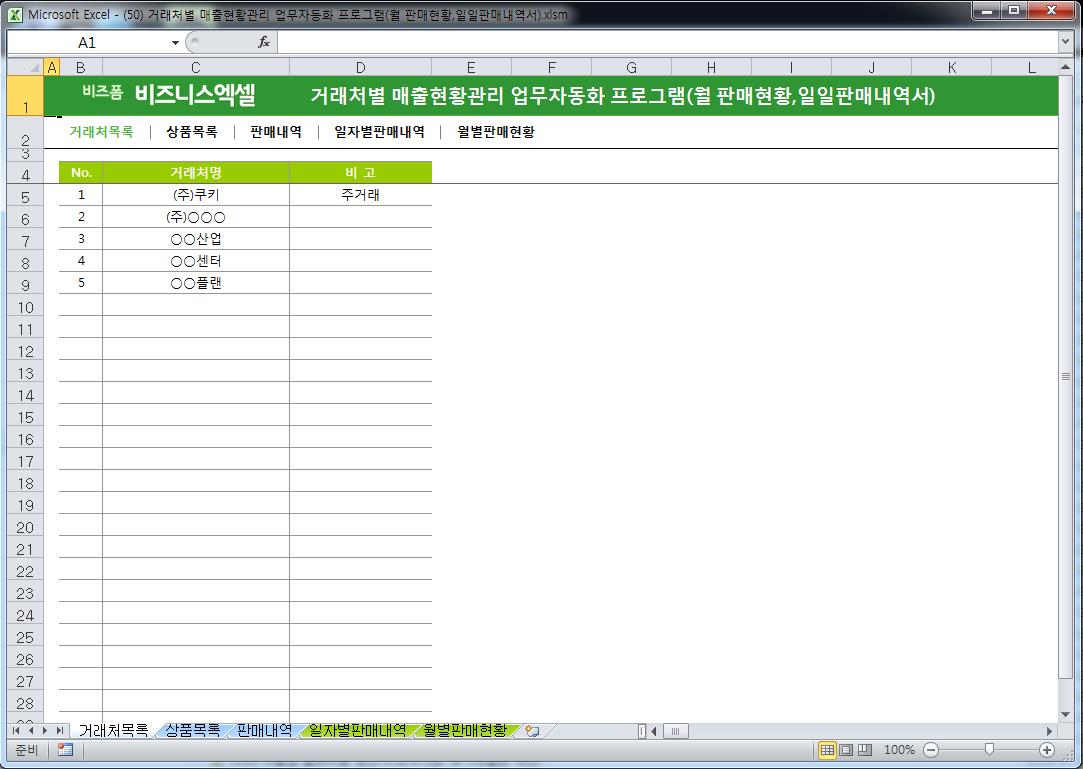Expand the formula bar with the chevron
The image size is (1083, 769).
(x=1065, y=42)
